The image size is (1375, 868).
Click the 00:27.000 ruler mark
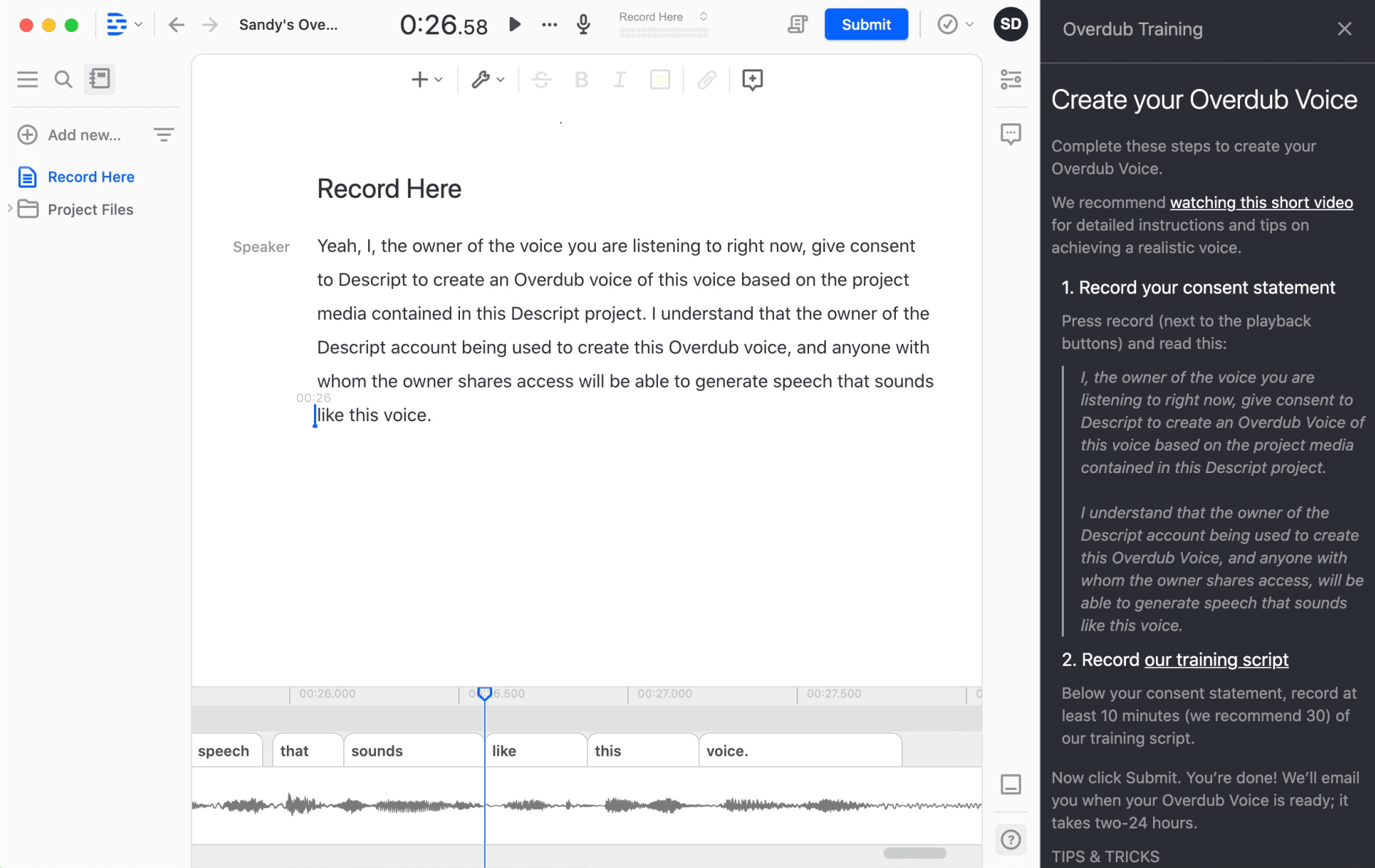(664, 694)
